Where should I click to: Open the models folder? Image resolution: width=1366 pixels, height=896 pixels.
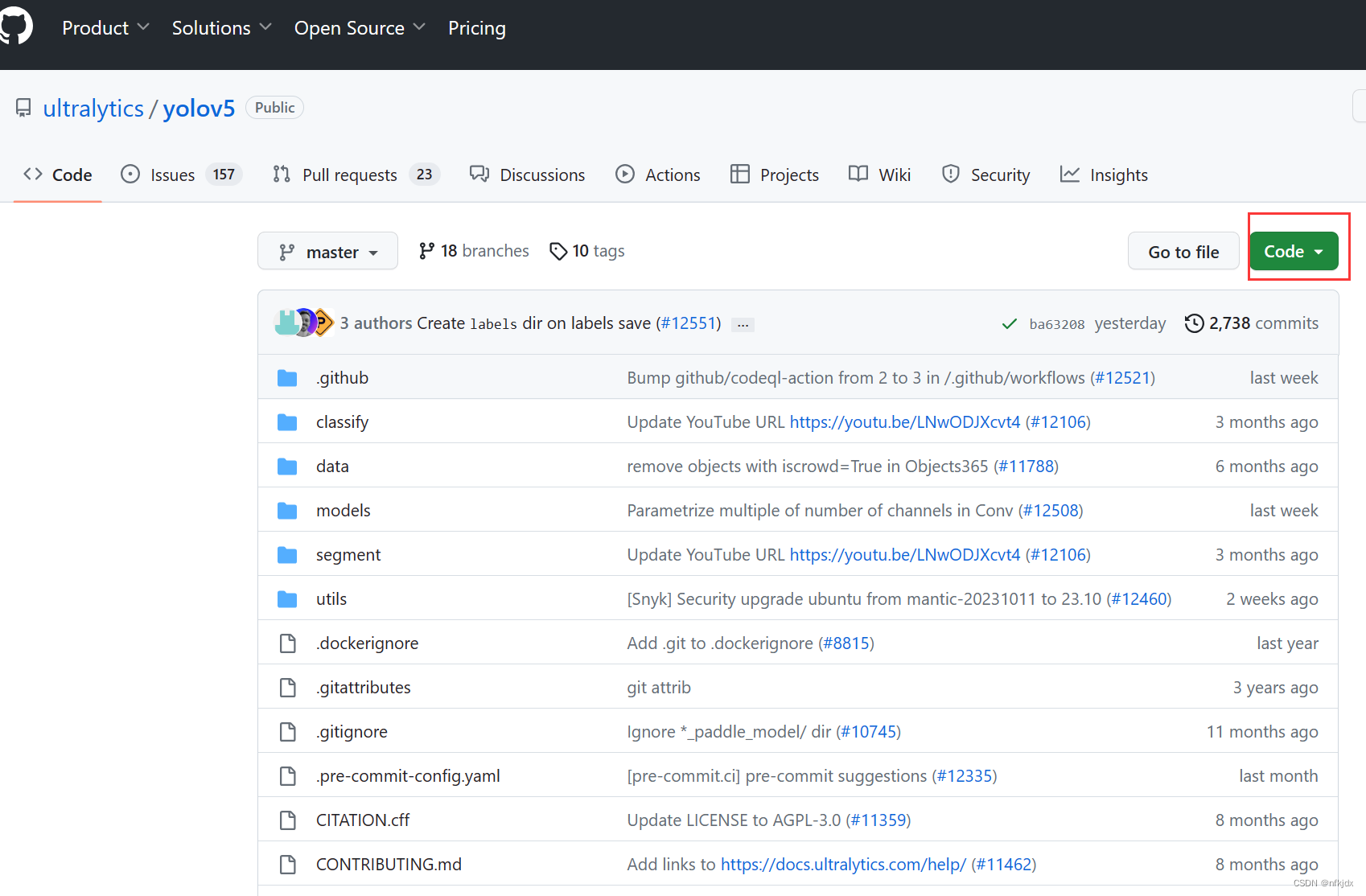[x=344, y=511]
